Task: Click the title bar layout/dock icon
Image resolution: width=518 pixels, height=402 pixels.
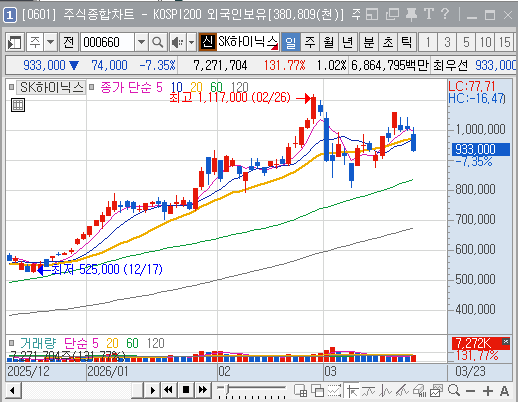Action: pos(372,15)
